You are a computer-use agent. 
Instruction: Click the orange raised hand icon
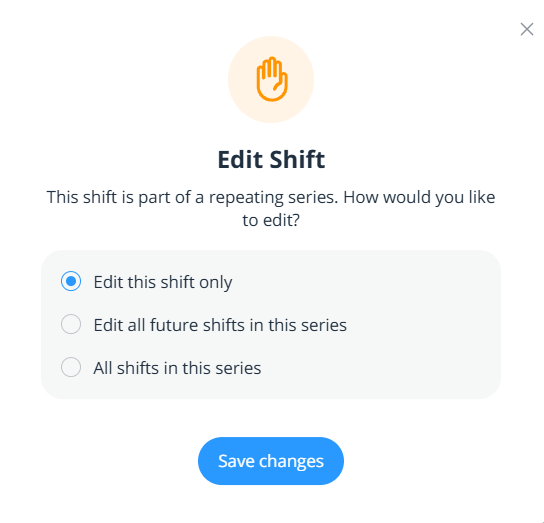(x=272, y=79)
